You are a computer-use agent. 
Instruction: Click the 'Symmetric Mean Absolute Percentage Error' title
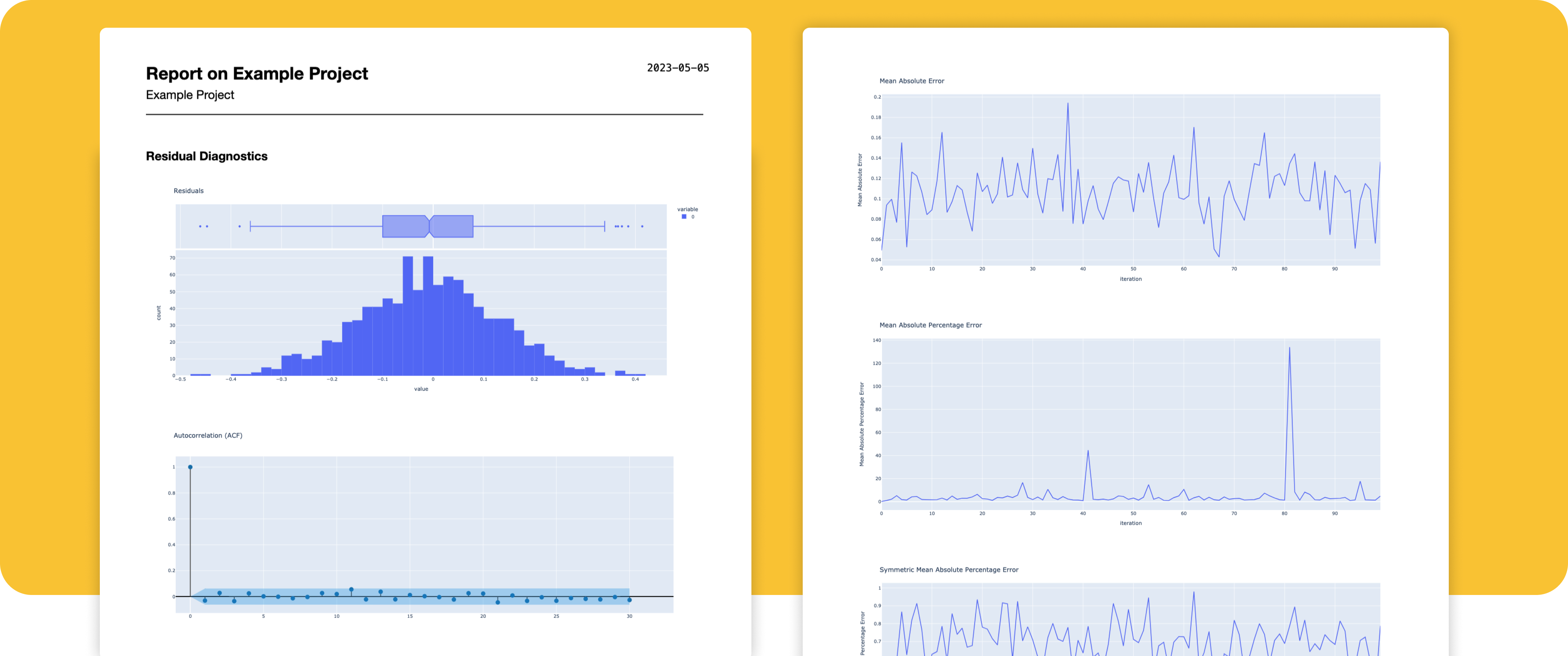click(948, 570)
